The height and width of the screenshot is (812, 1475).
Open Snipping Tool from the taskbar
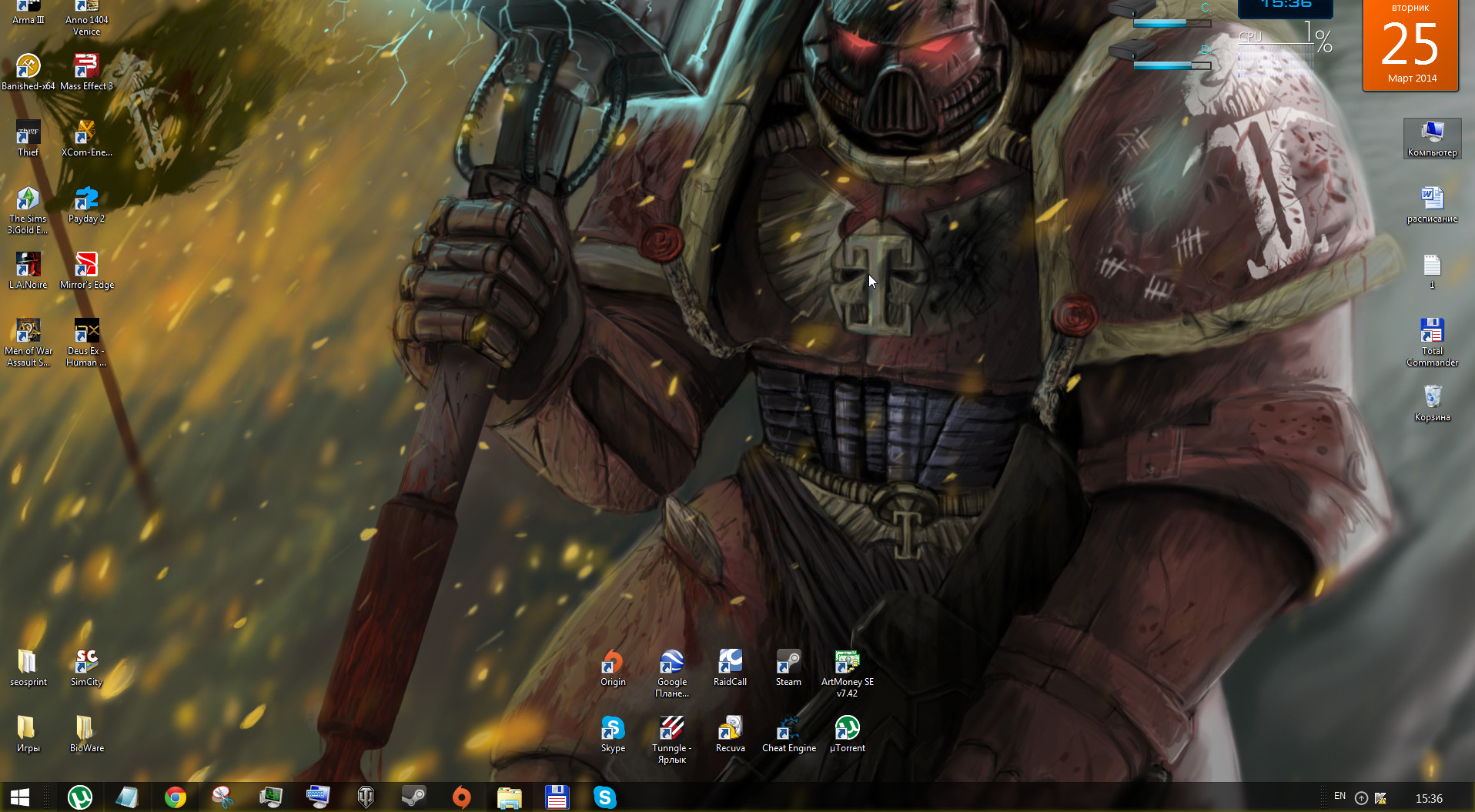[223, 797]
